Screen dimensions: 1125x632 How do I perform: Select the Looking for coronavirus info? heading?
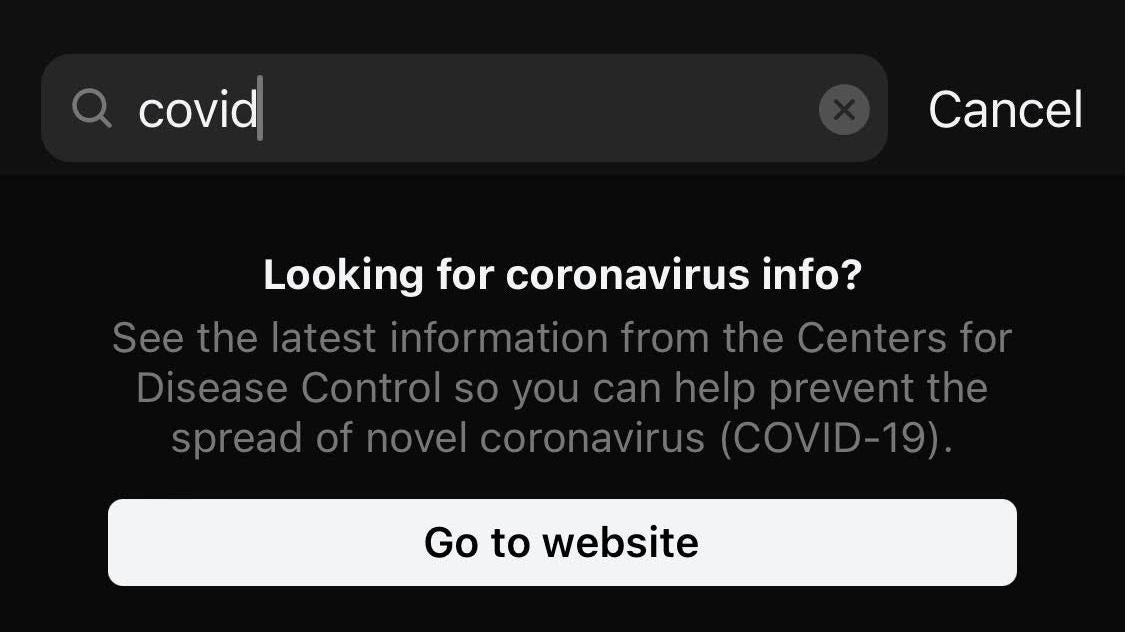[562, 275]
